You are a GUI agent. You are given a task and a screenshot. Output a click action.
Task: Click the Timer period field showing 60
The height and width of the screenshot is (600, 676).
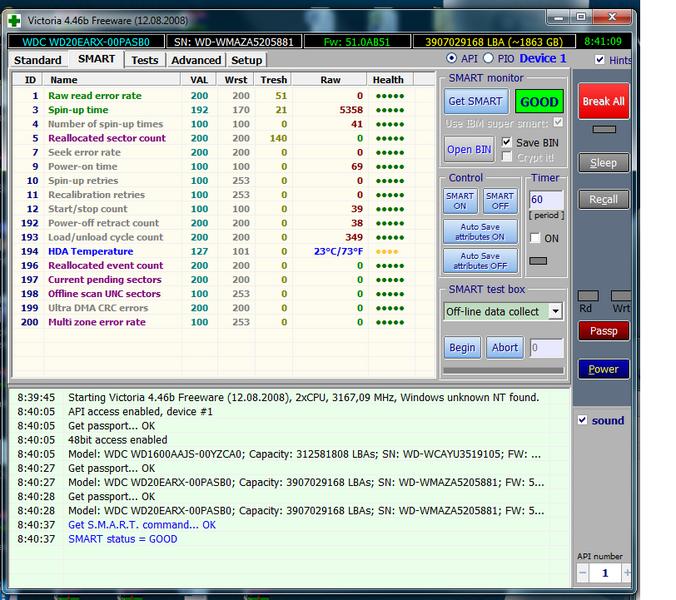pyautogui.click(x=546, y=200)
